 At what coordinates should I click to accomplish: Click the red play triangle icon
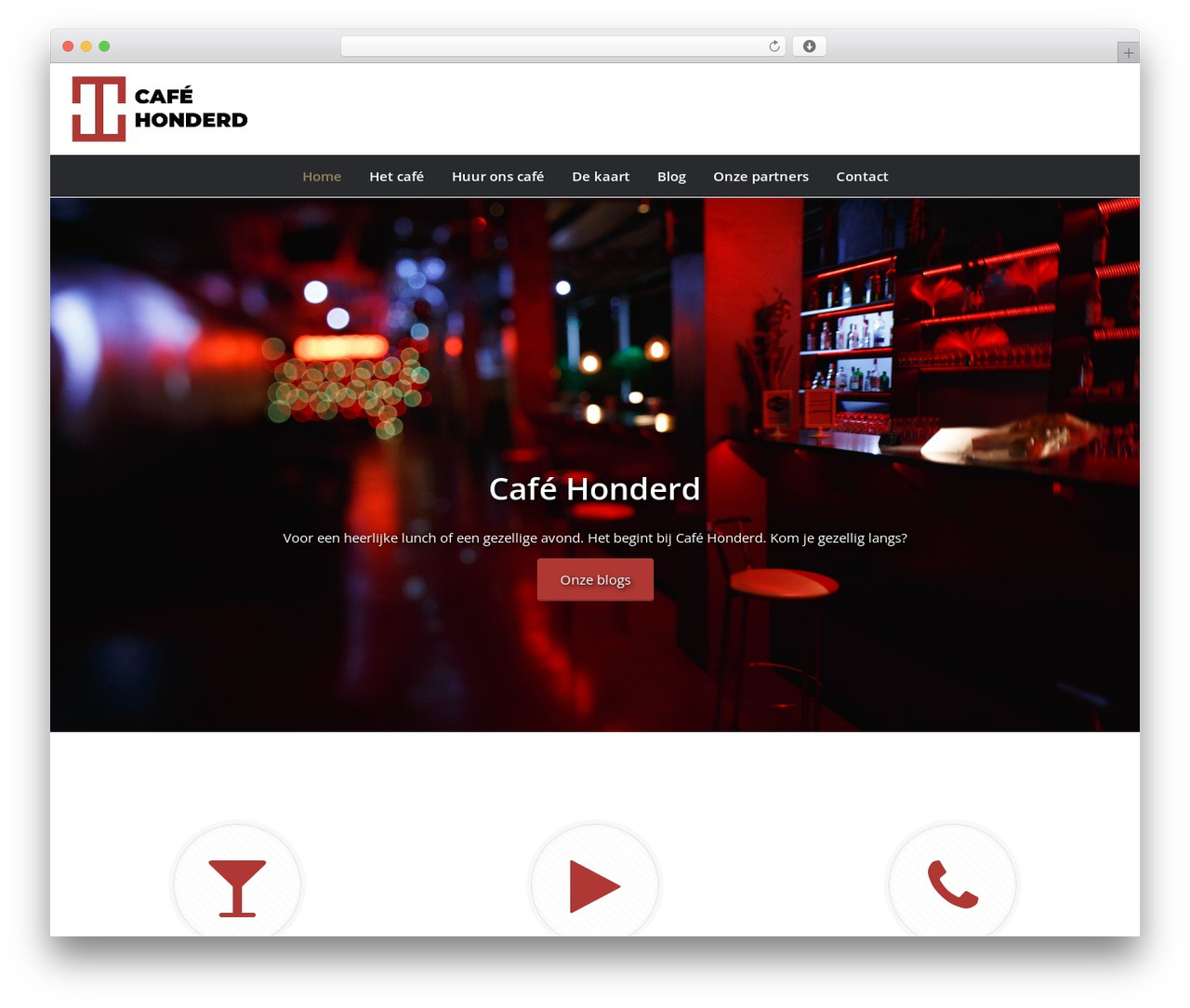coord(595,886)
